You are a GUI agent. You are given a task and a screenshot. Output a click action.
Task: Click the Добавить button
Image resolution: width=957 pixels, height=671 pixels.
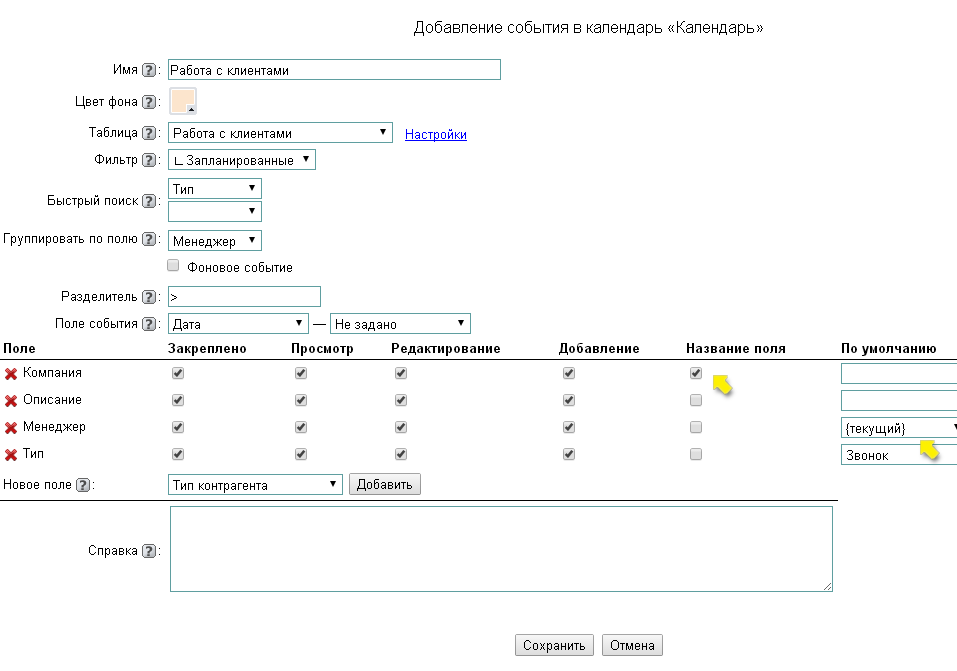coord(385,485)
